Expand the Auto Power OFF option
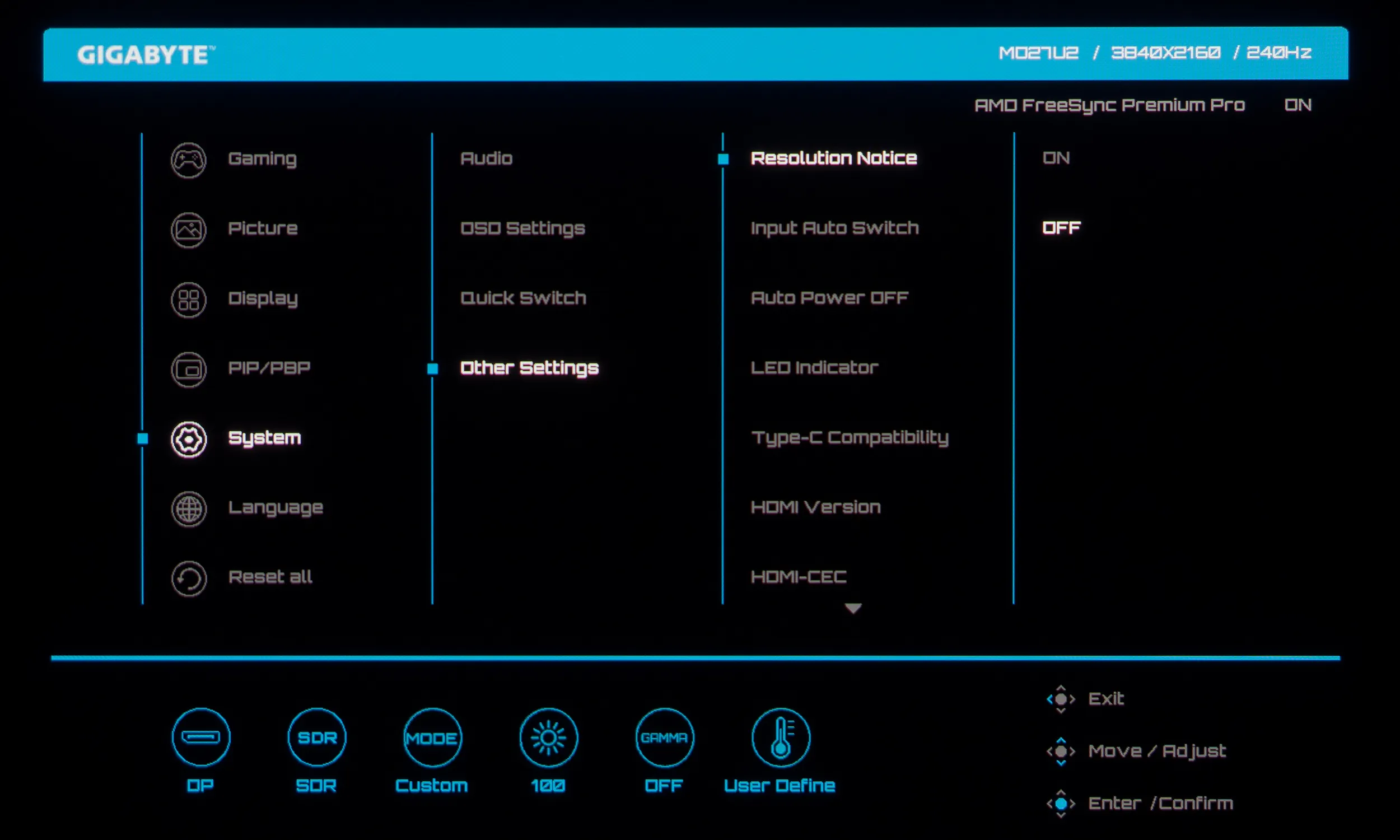 [x=829, y=298]
